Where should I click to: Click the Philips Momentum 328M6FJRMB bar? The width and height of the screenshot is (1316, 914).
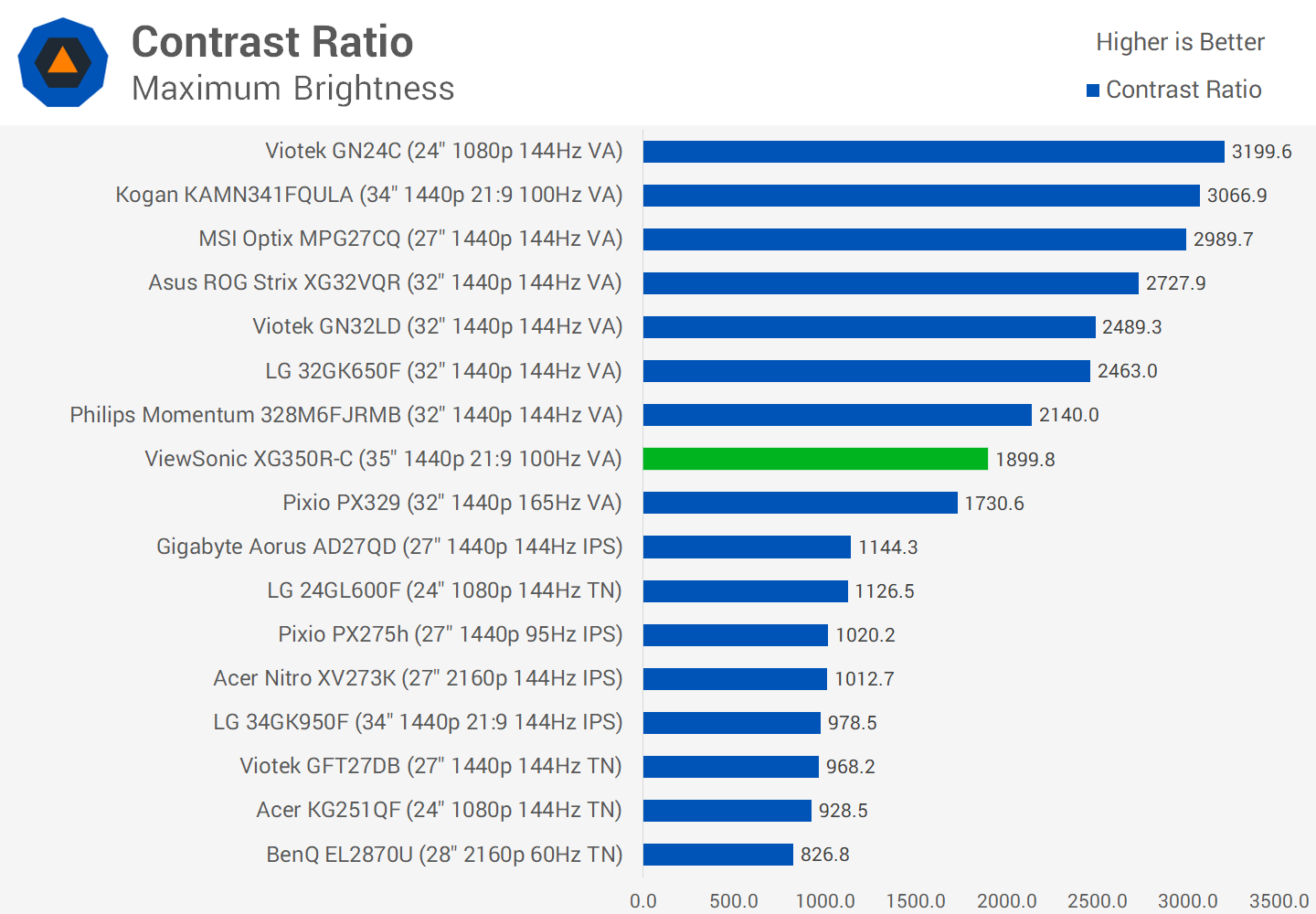coord(837,415)
